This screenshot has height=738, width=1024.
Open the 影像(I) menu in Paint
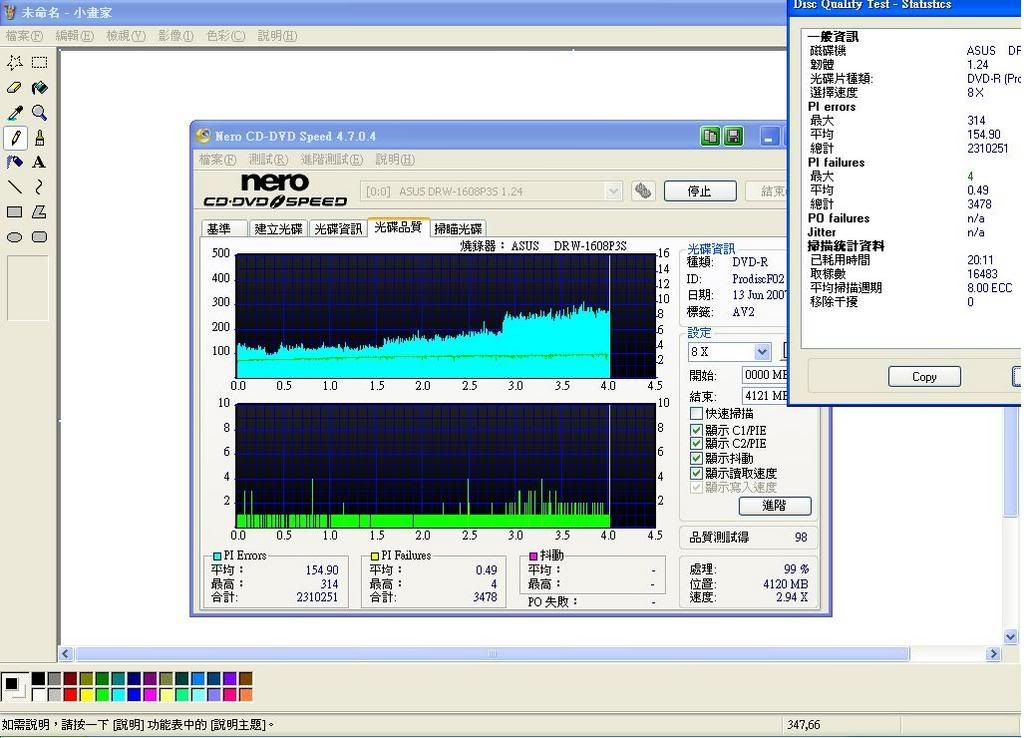coord(175,36)
